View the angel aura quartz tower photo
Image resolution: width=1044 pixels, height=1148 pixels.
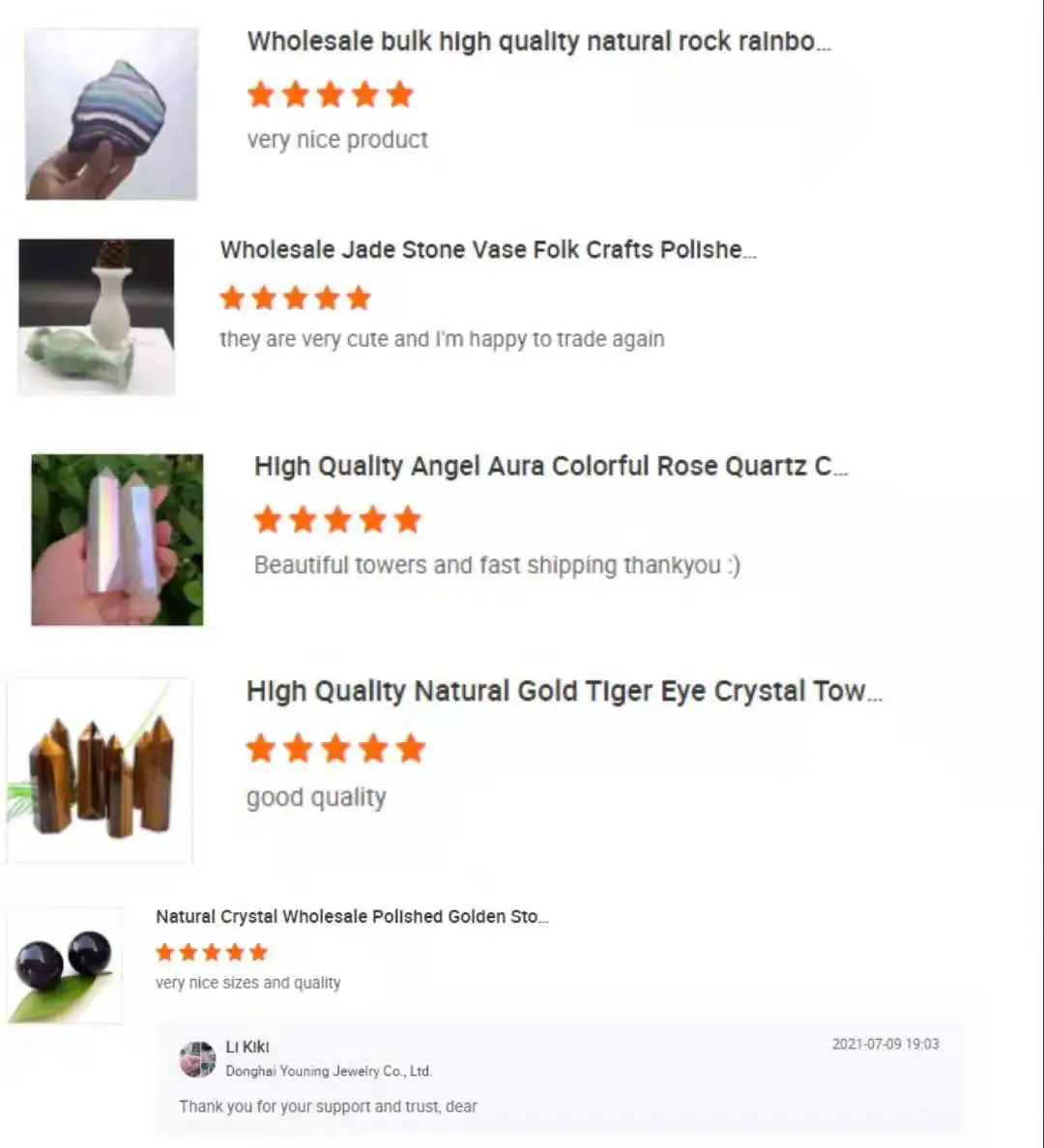[x=117, y=539]
